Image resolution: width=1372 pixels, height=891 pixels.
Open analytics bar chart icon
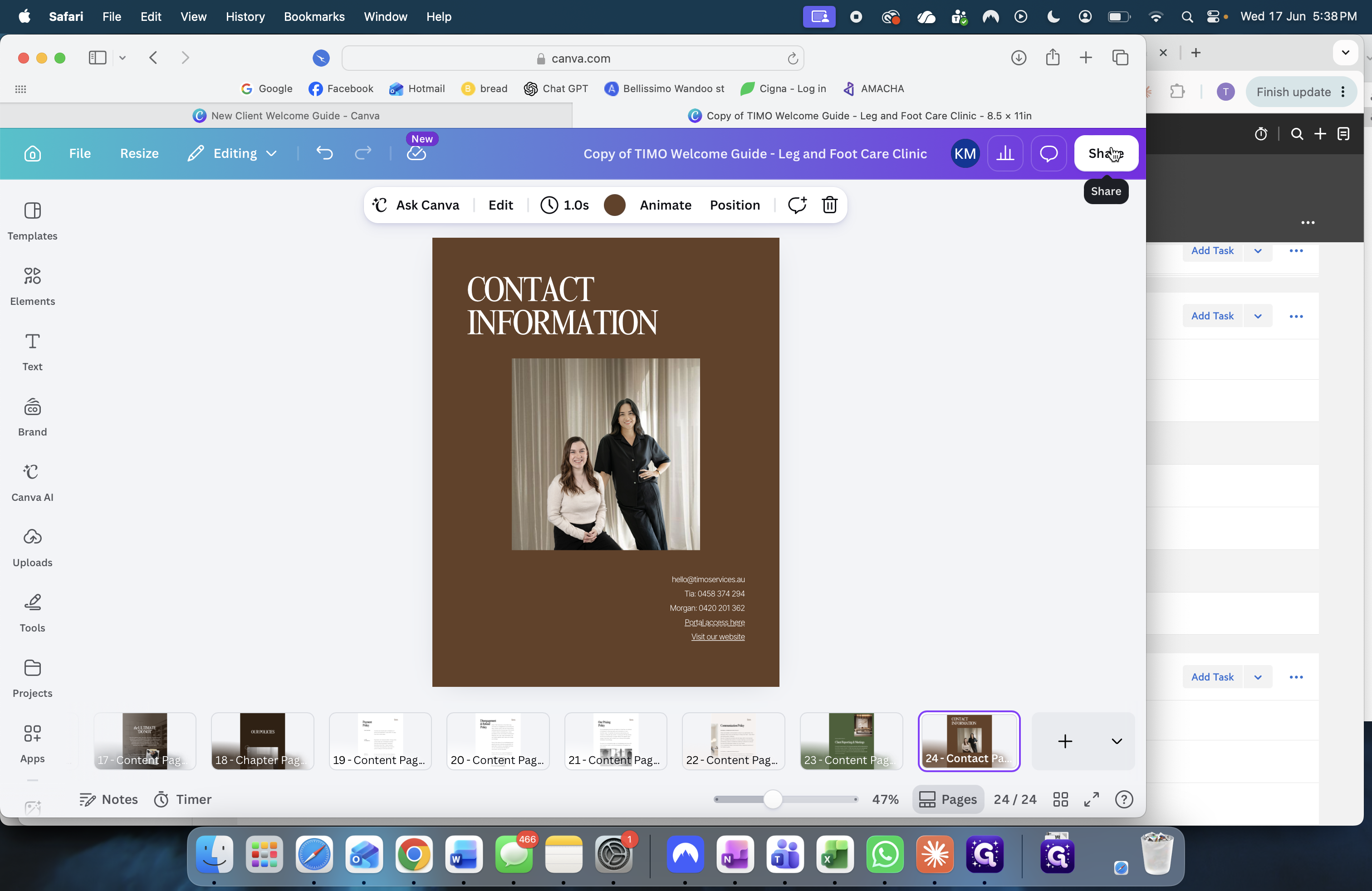[x=1005, y=153]
